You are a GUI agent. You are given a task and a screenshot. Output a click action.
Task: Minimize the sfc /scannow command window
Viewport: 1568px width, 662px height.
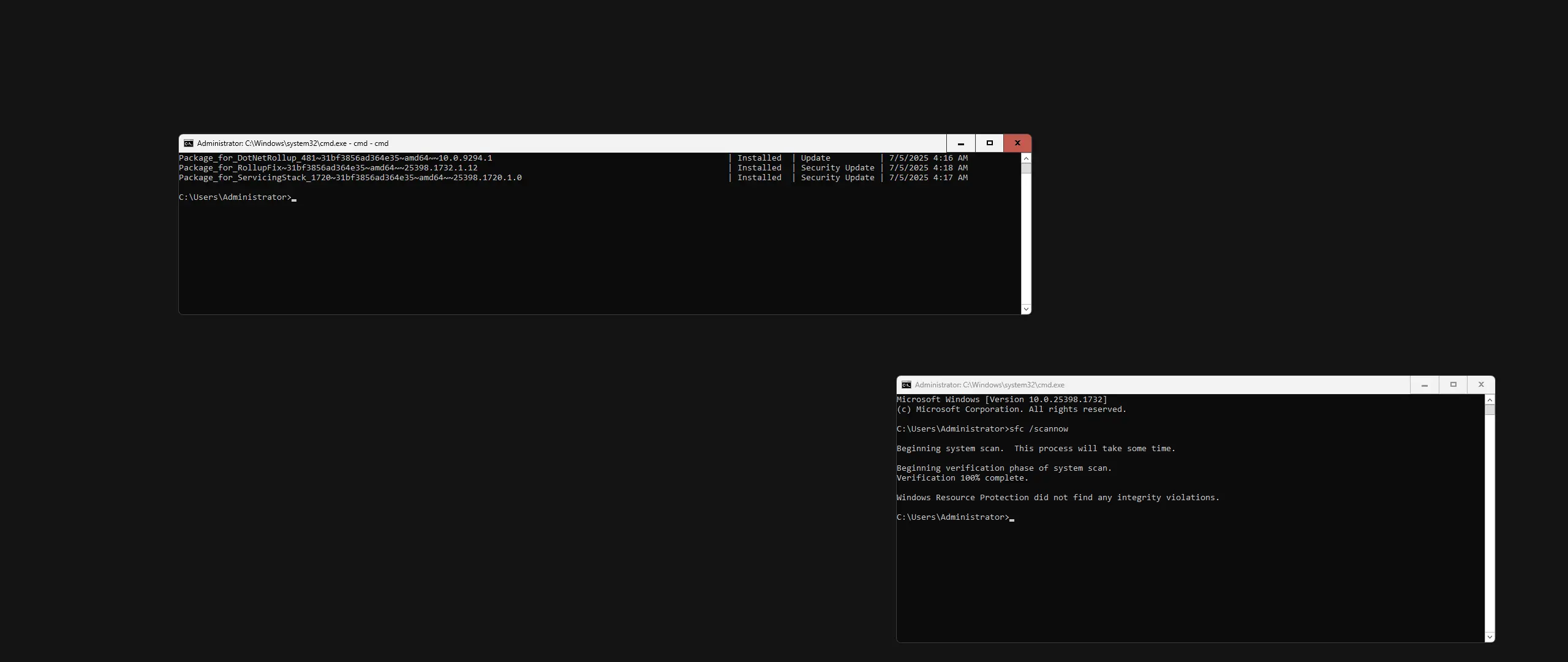1425,385
